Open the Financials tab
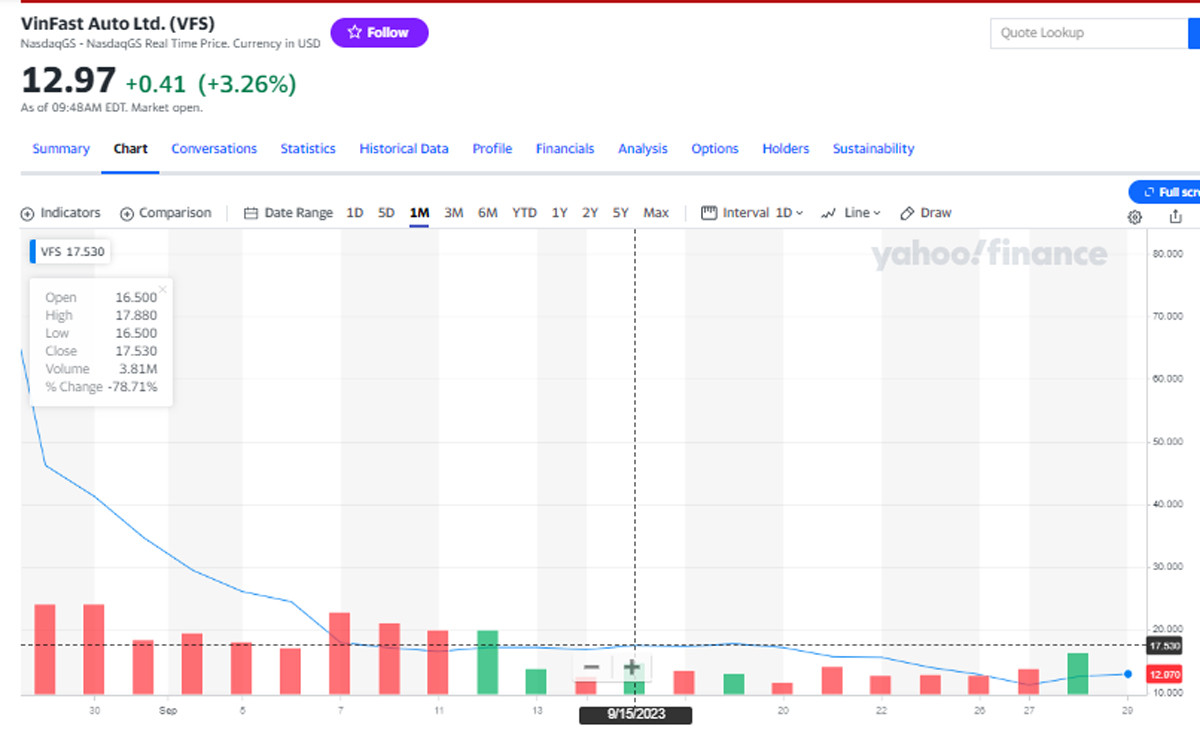This screenshot has height=735, width=1200. [565, 149]
